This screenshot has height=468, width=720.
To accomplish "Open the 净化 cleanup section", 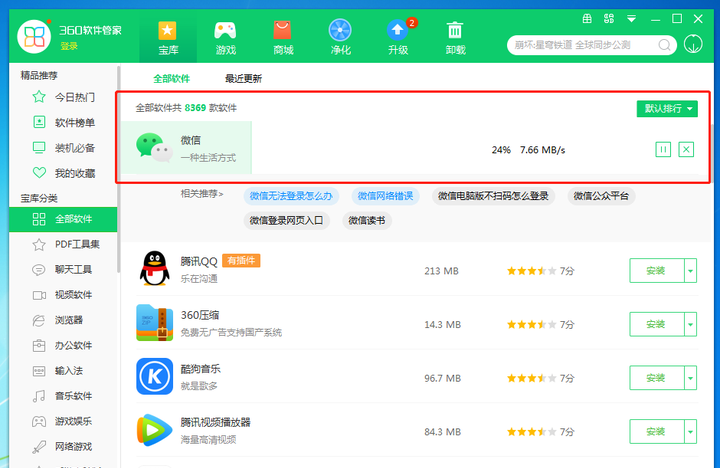I will [340, 38].
